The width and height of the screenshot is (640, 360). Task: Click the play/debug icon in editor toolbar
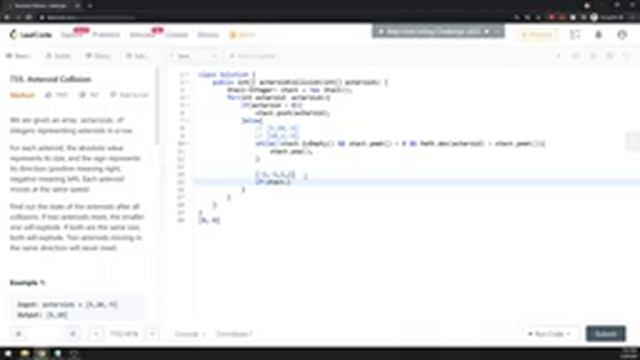[x=593, y=56]
